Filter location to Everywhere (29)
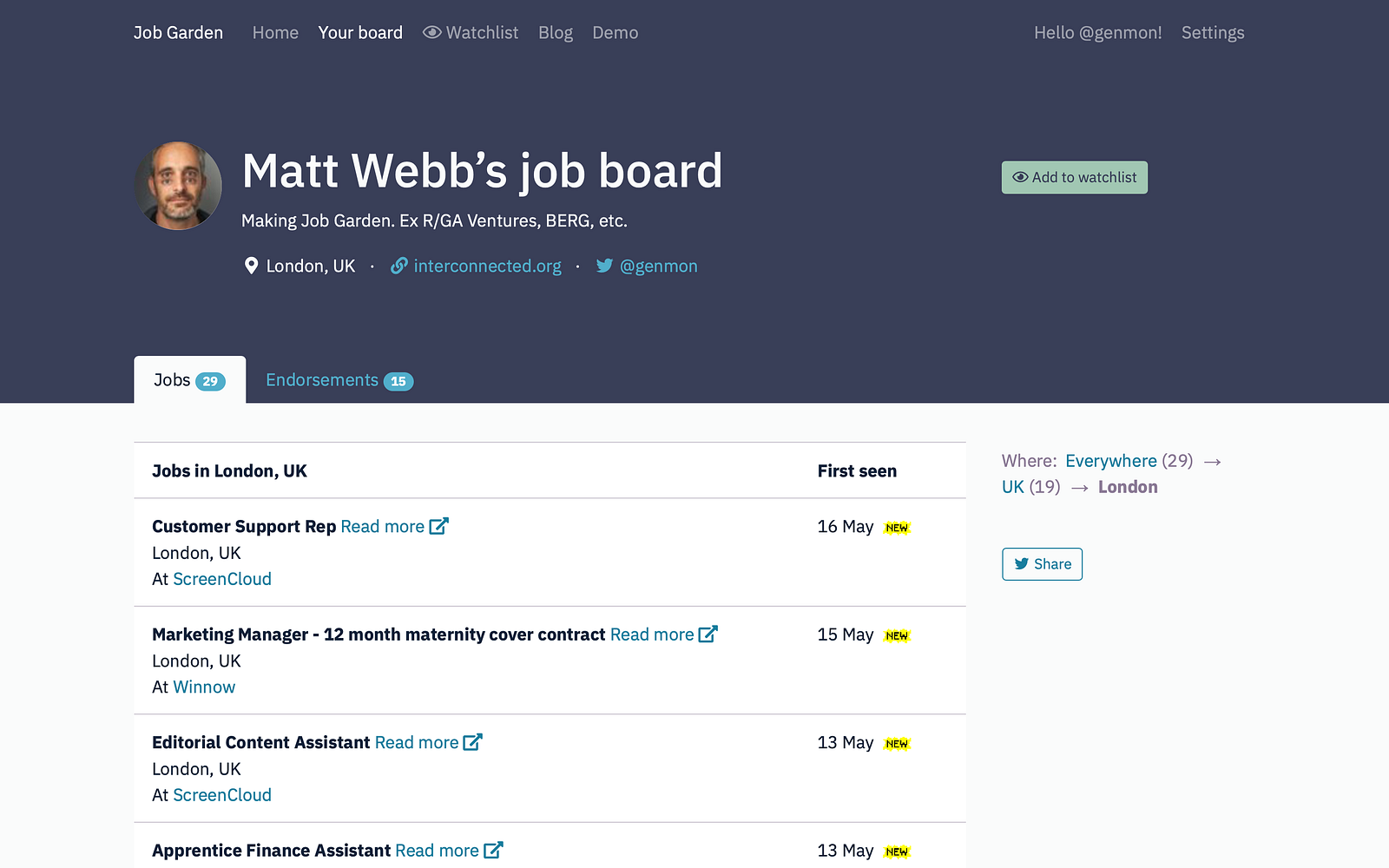The width and height of the screenshot is (1389, 868). pyautogui.click(x=1129, y=461)
